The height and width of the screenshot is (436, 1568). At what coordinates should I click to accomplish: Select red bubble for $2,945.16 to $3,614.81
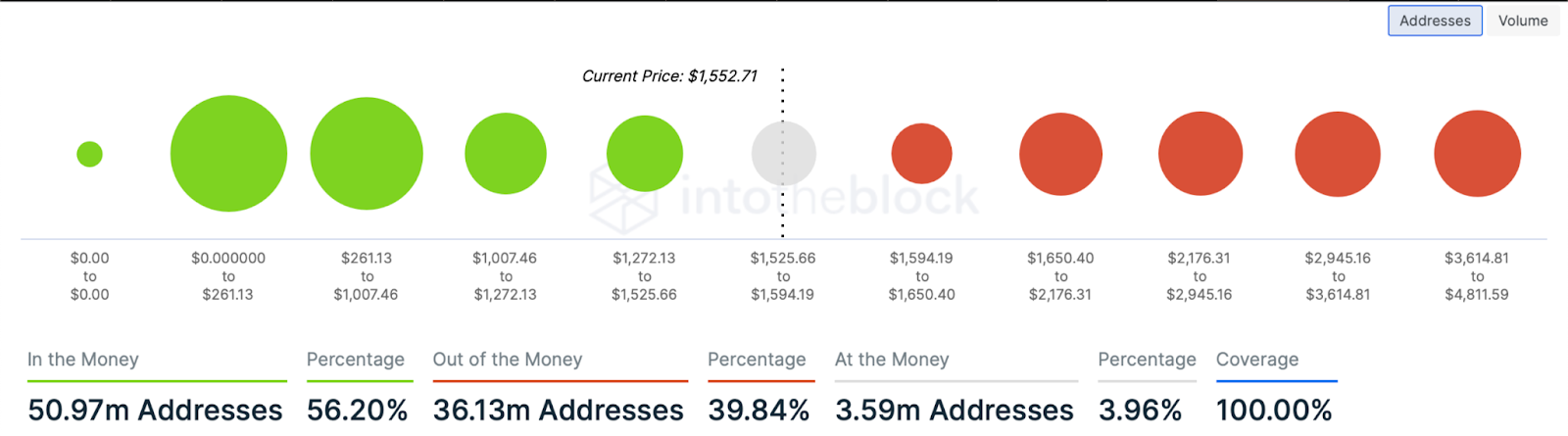coord(1338,154)
